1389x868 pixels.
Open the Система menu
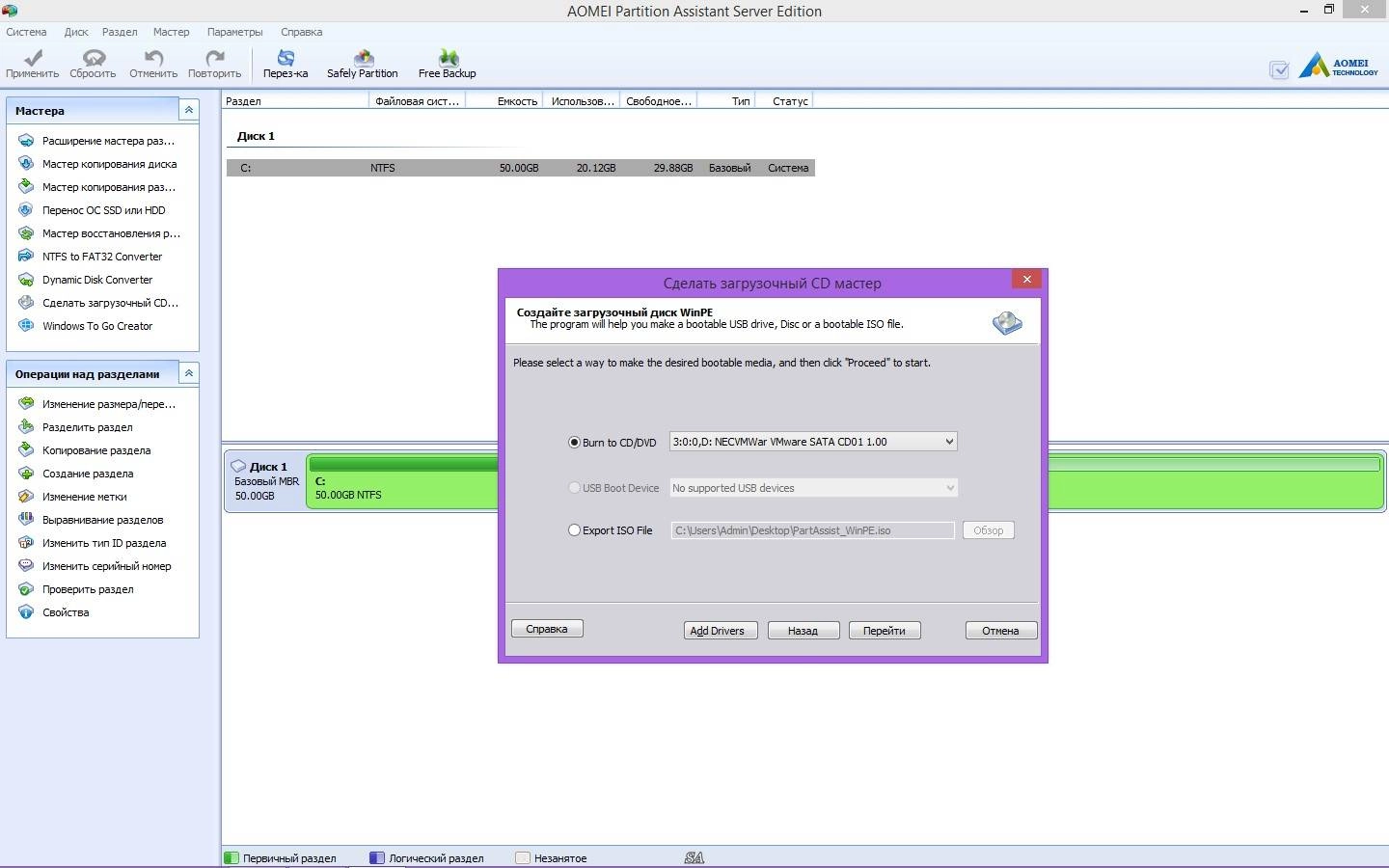26,32
